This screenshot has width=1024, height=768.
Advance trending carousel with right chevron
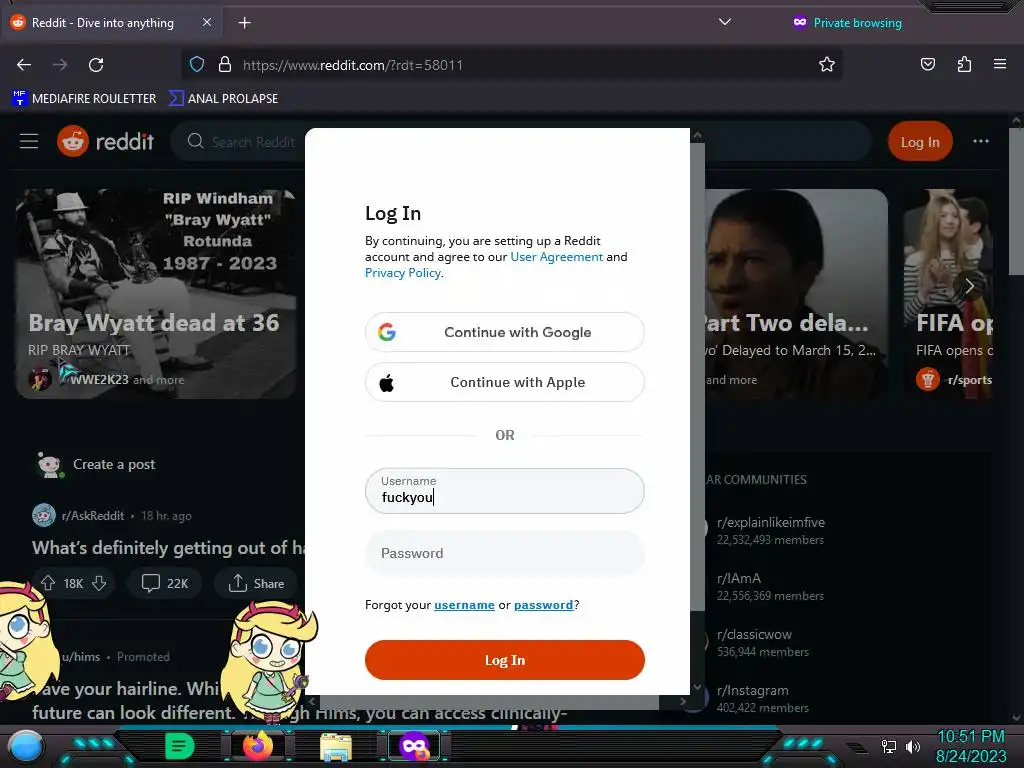point(970,286)
